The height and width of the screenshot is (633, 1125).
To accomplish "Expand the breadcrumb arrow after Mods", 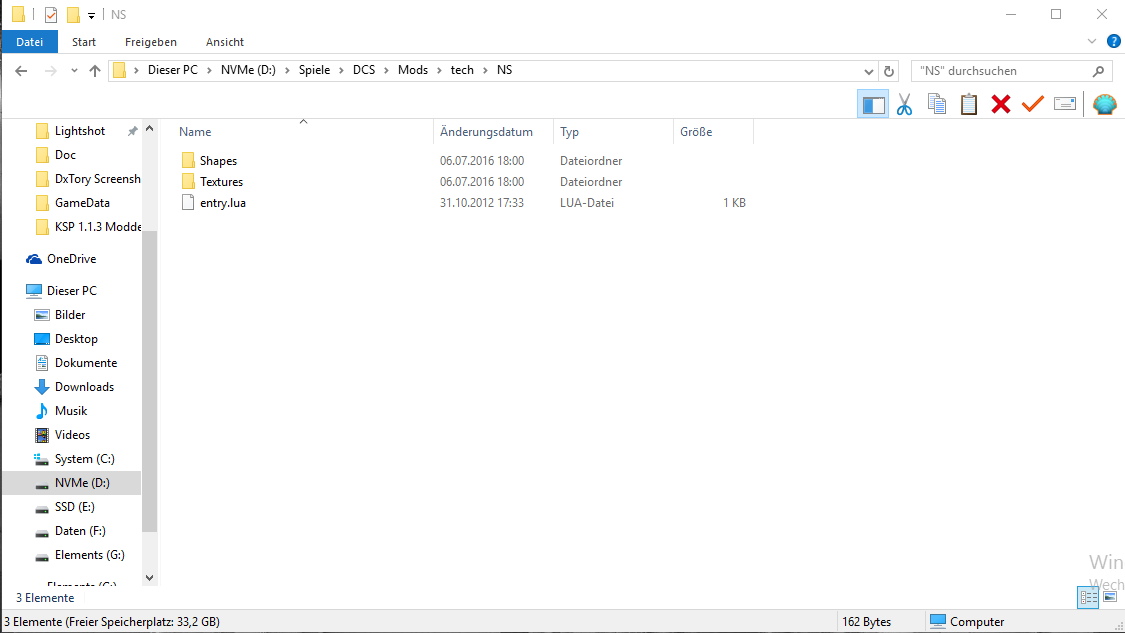I will [439, 70].
